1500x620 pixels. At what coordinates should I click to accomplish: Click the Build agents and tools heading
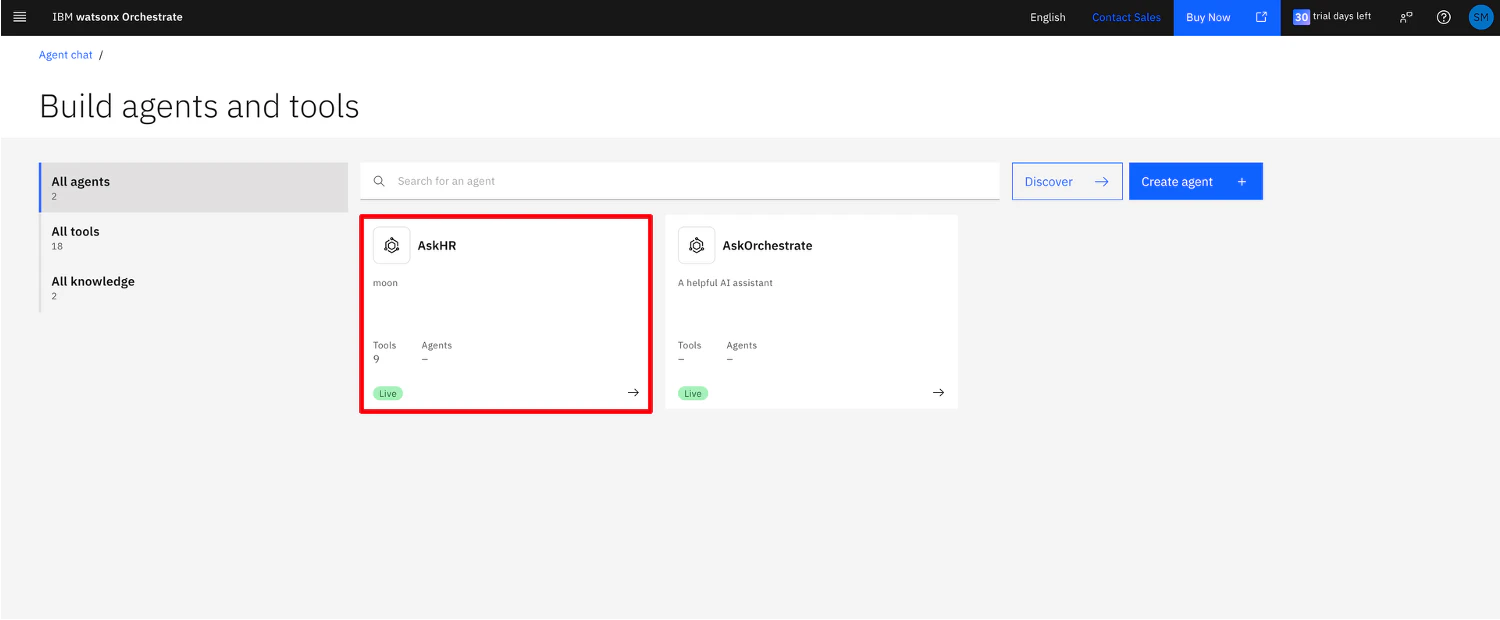coord(199,106)
